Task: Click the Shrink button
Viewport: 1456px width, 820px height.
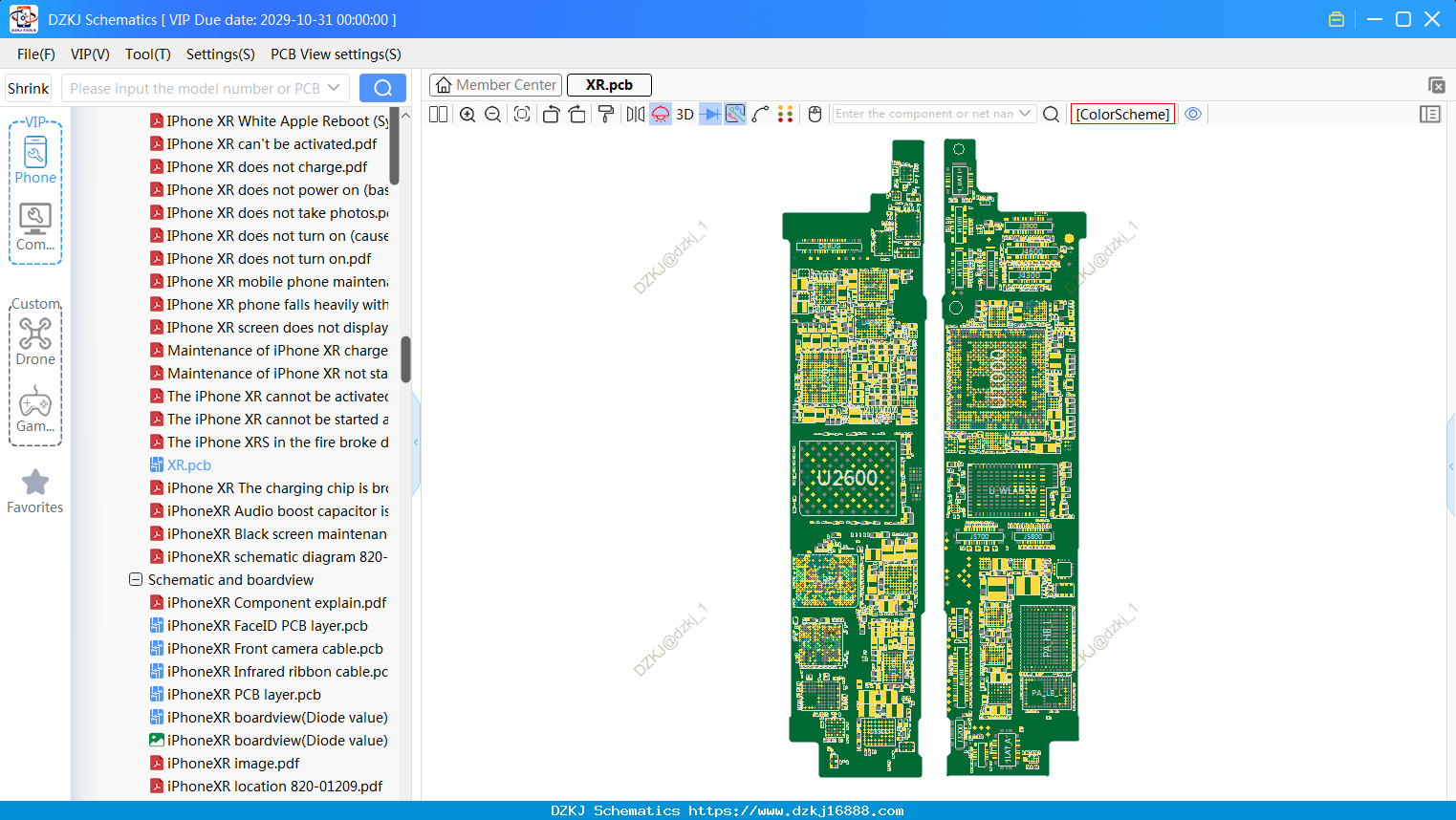Action: click(x=29, y=89)
